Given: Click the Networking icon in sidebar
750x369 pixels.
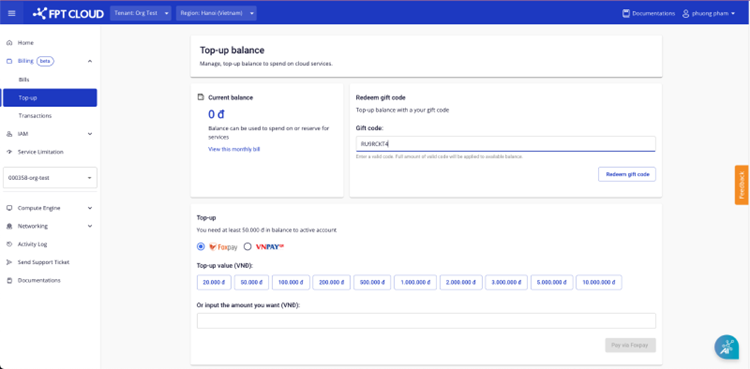Looking at the screenshot, I should pyautogui.click(x=9, y=226).
